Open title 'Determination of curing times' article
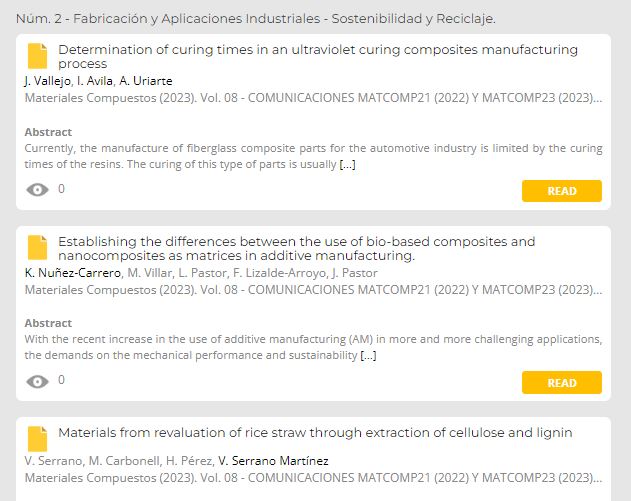This screenshot has height=501, width=631. coord(318,56)
